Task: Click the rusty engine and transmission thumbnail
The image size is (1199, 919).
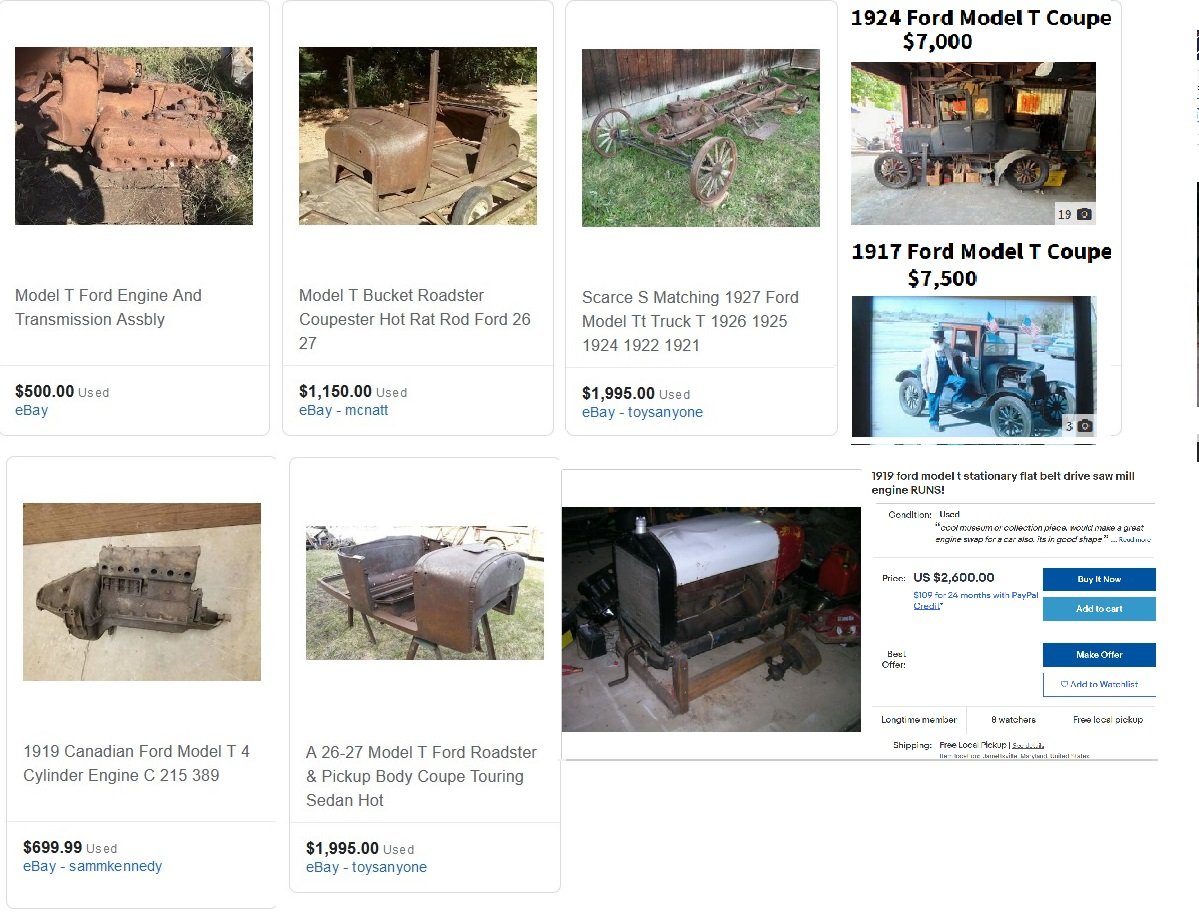Action: (134, 136)
